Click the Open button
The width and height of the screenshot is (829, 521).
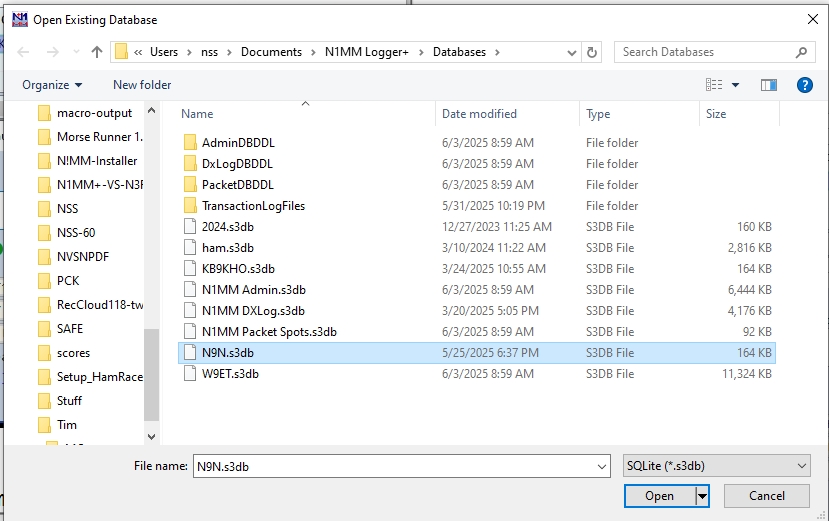click(x=659, y=496)
